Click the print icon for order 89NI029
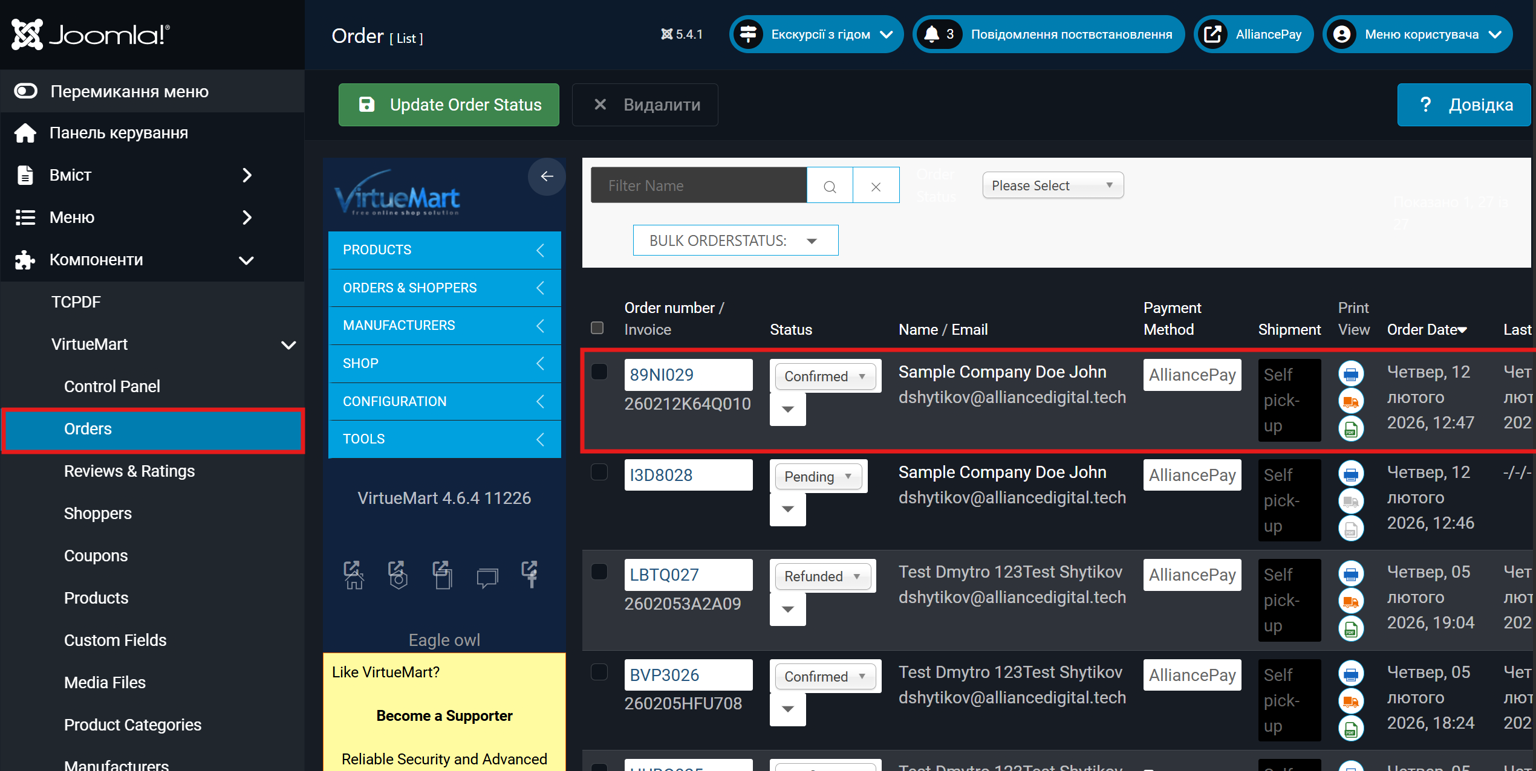The image size is (1536, 771). click(1350, 374)
